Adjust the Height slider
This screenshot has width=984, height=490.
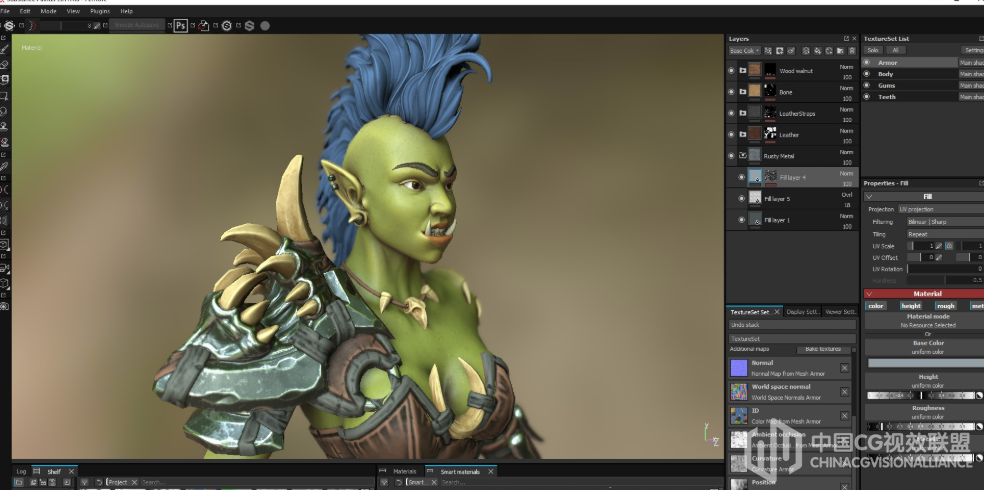[x=921, y=395]
